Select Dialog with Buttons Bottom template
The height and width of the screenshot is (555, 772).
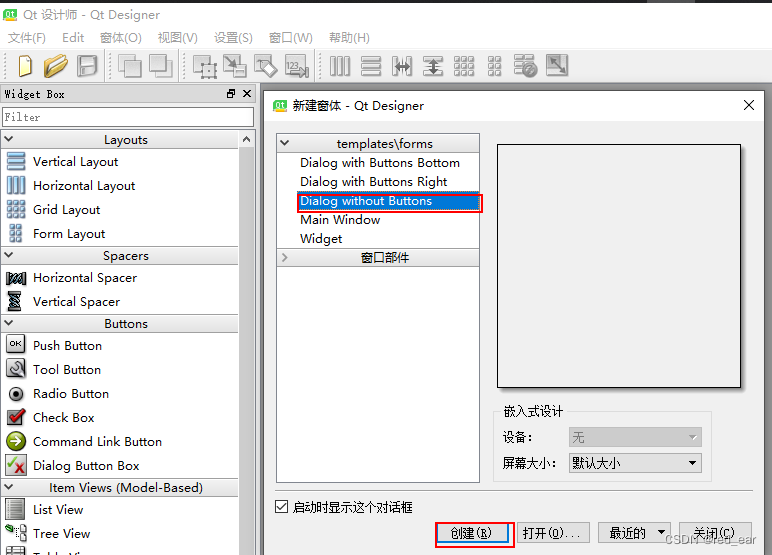(x=380, y=163)
